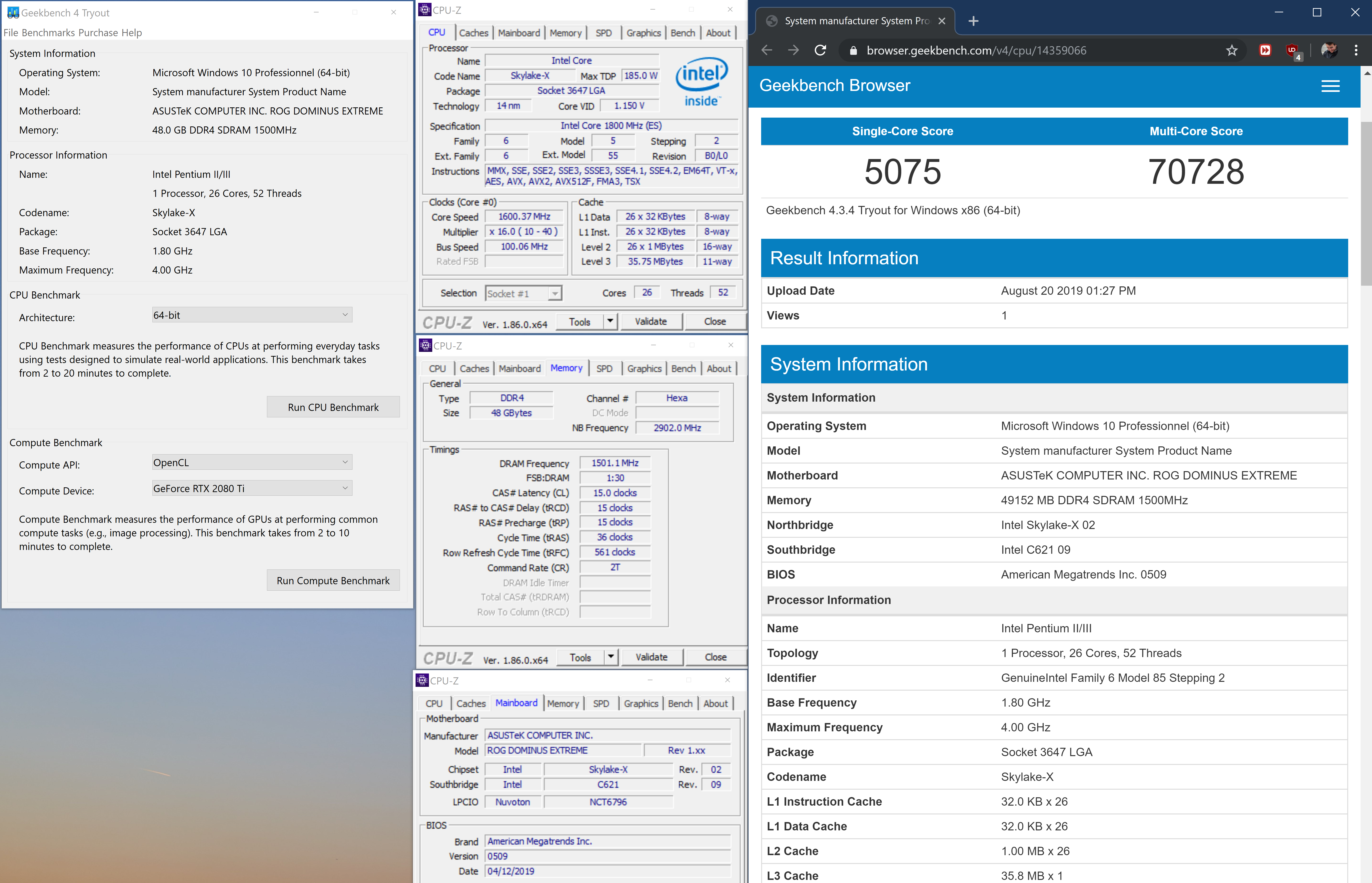The width and height of the screenshot is (1372, 883).
Task: Open the browser three-dot menu
Action: coord(1356,50)
